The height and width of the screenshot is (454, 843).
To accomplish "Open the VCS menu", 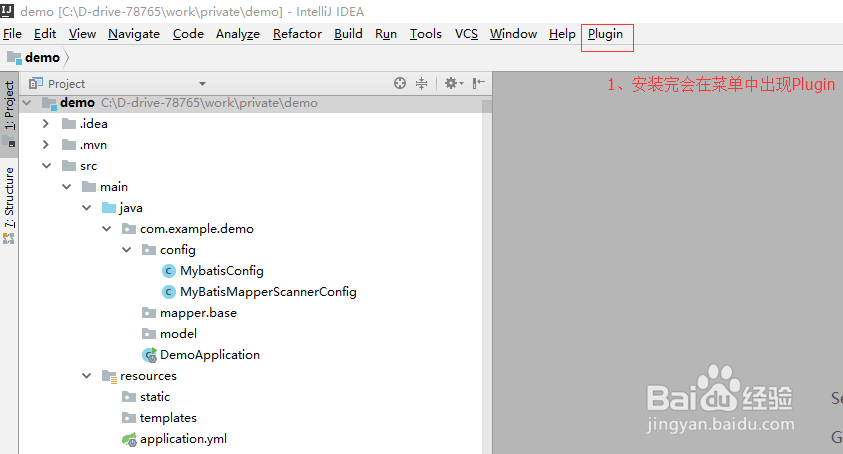I will pos(466,34).
